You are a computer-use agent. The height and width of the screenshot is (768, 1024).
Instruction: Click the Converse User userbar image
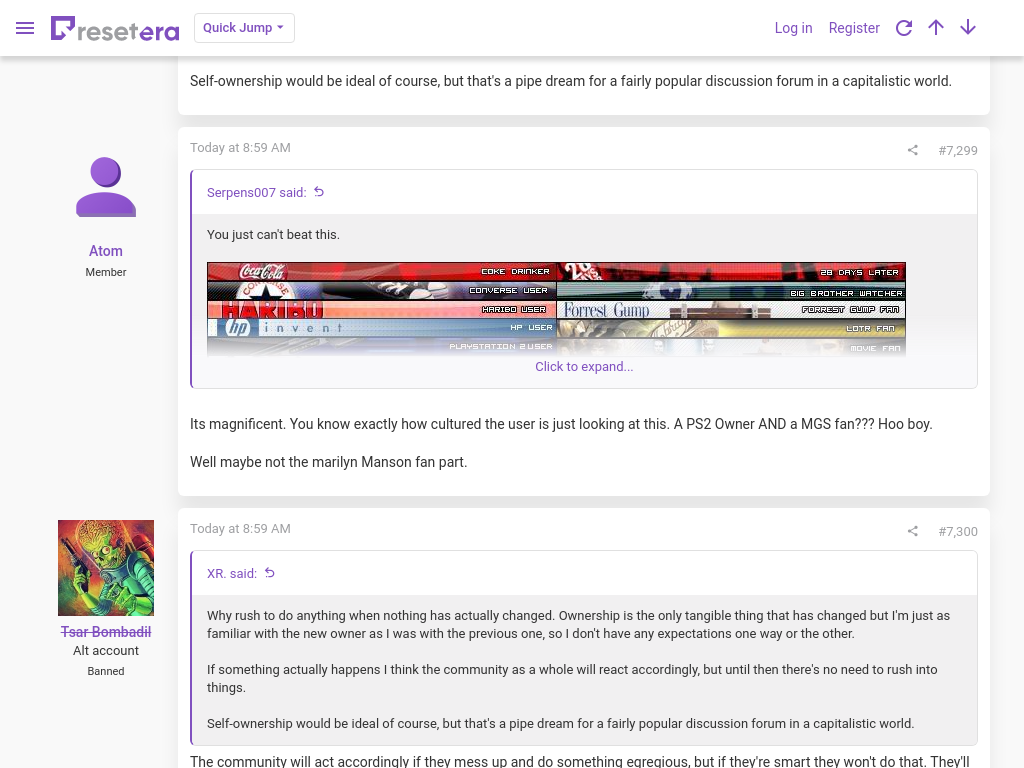pyautogui.click(x=381, y=290)
